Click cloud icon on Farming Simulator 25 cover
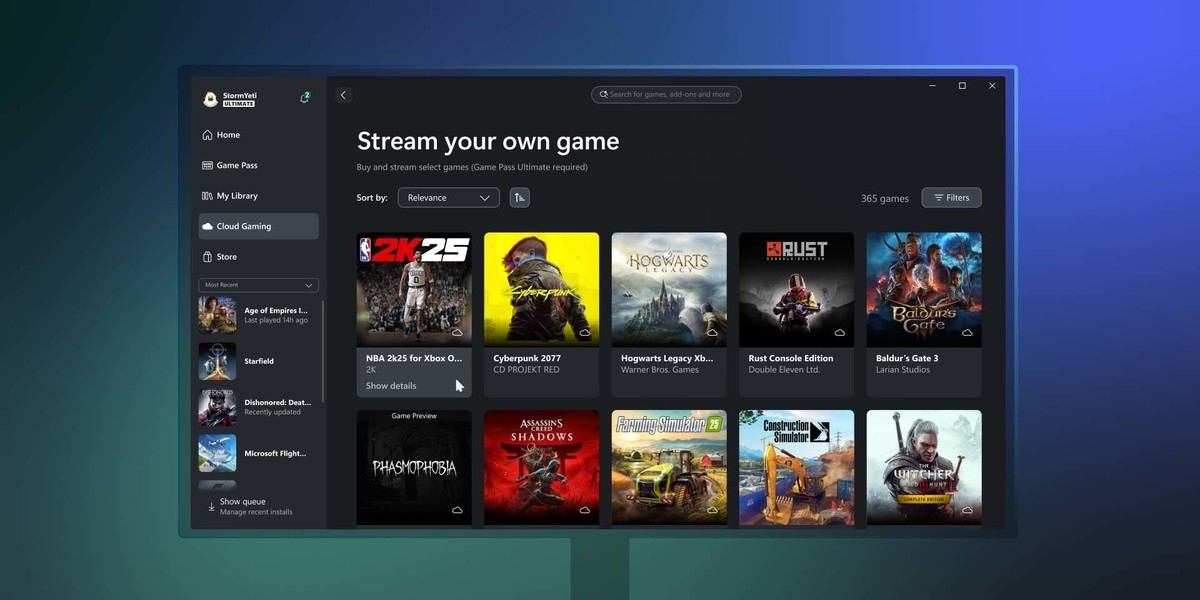The width and height of the screenshot is (1200, 600). (712, 510)
